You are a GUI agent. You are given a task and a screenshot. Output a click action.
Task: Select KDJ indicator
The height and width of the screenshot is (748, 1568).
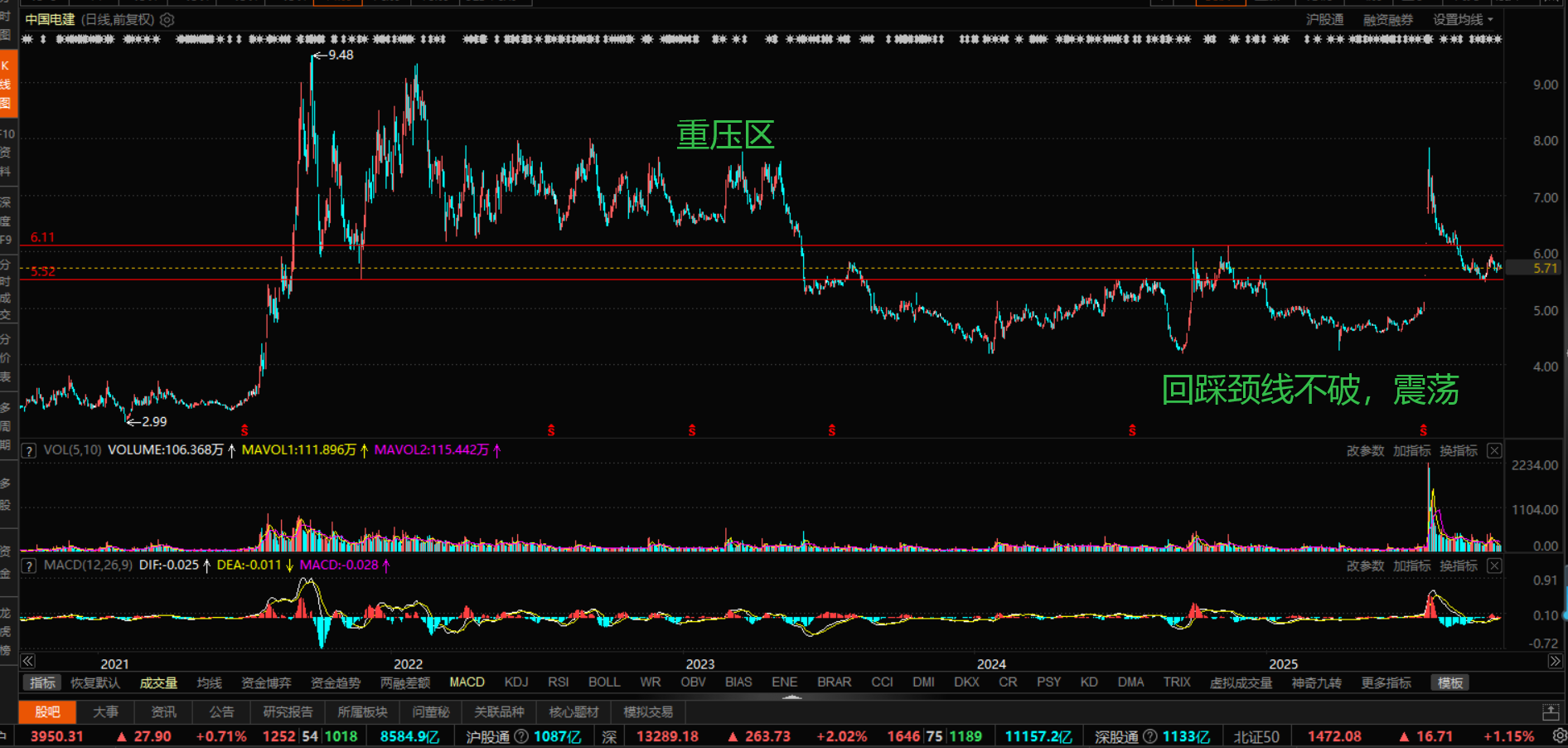coord(516,682)
